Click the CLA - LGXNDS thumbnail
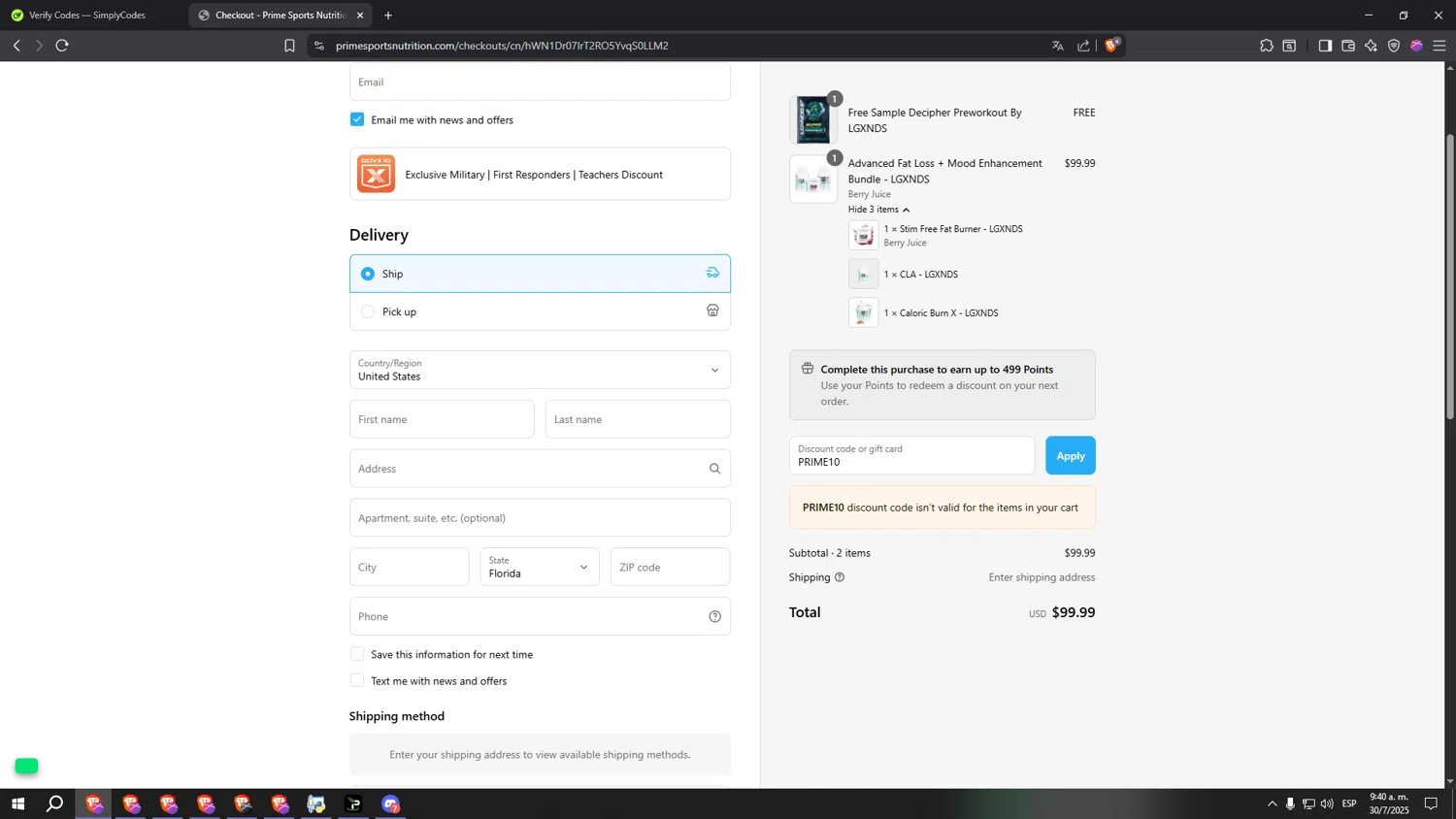Screen dimensions: 1456x819 pyautogui.click(x=863, y=274)
